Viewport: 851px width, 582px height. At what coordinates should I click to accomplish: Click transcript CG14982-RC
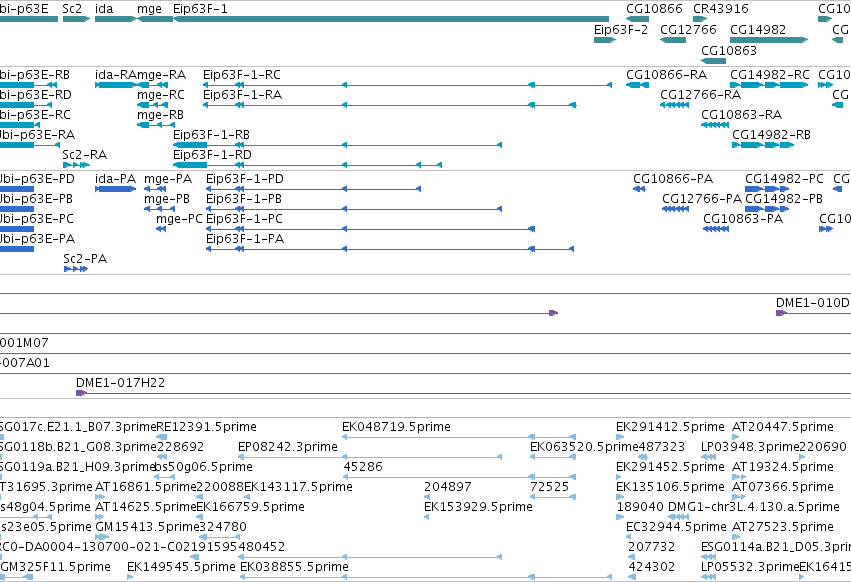pyautogui.click(x=770, y=74)
